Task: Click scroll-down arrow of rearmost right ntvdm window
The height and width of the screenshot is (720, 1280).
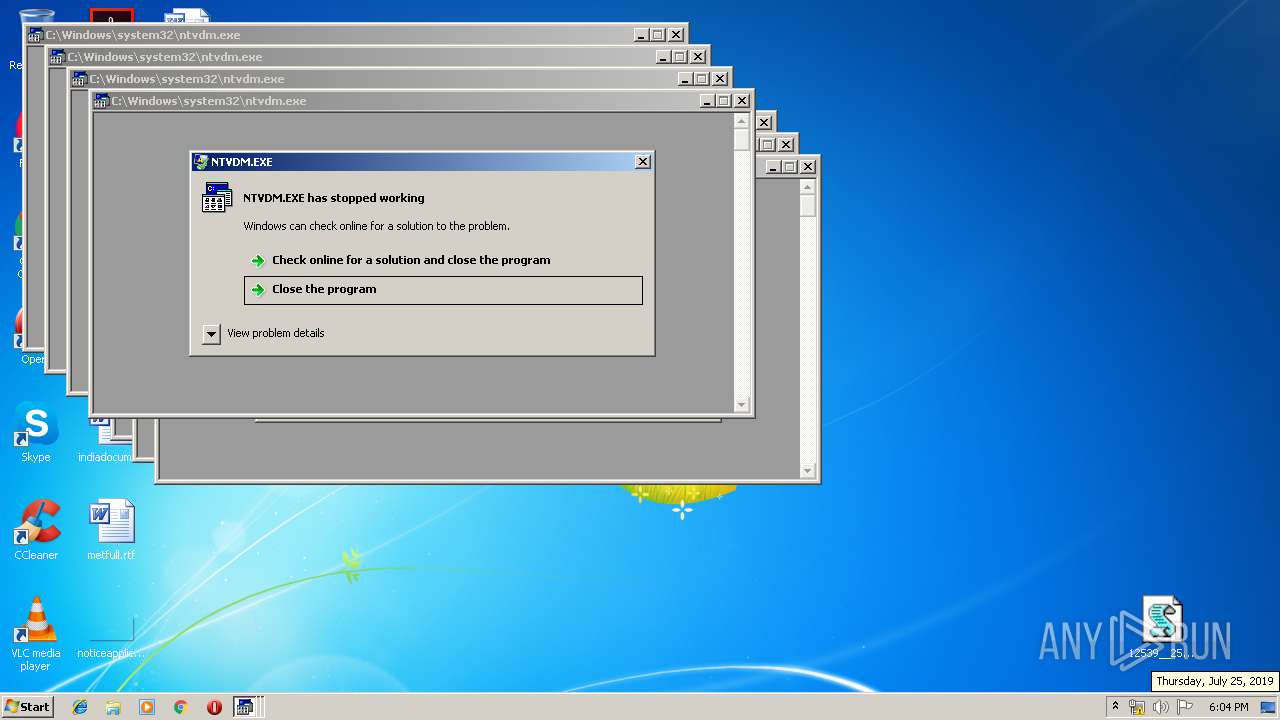Action: (x=808, y=471)
